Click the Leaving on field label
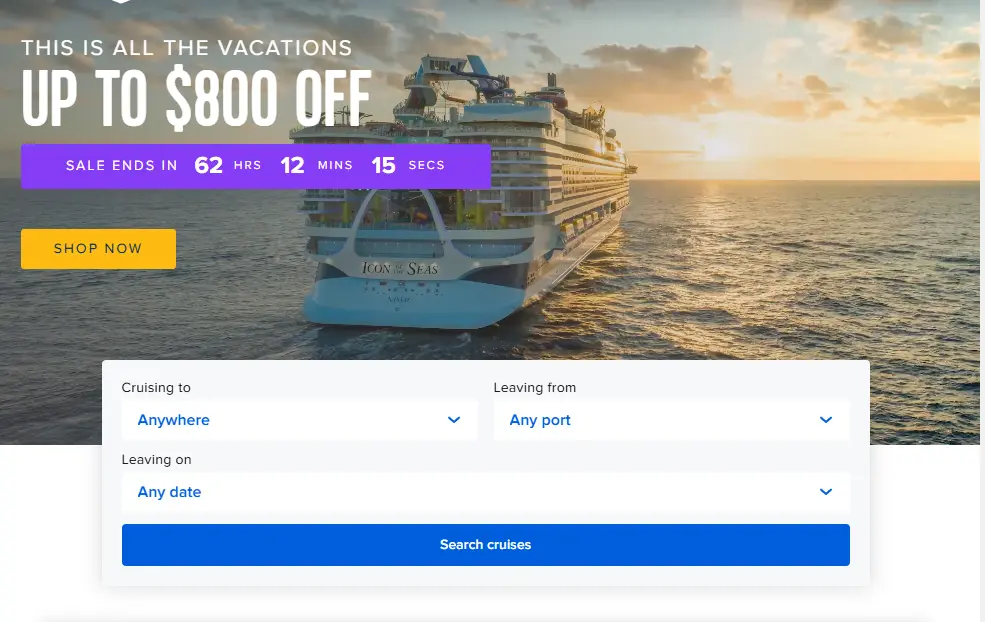This screenshot has height=622, width=985. [x=156, y=460]
